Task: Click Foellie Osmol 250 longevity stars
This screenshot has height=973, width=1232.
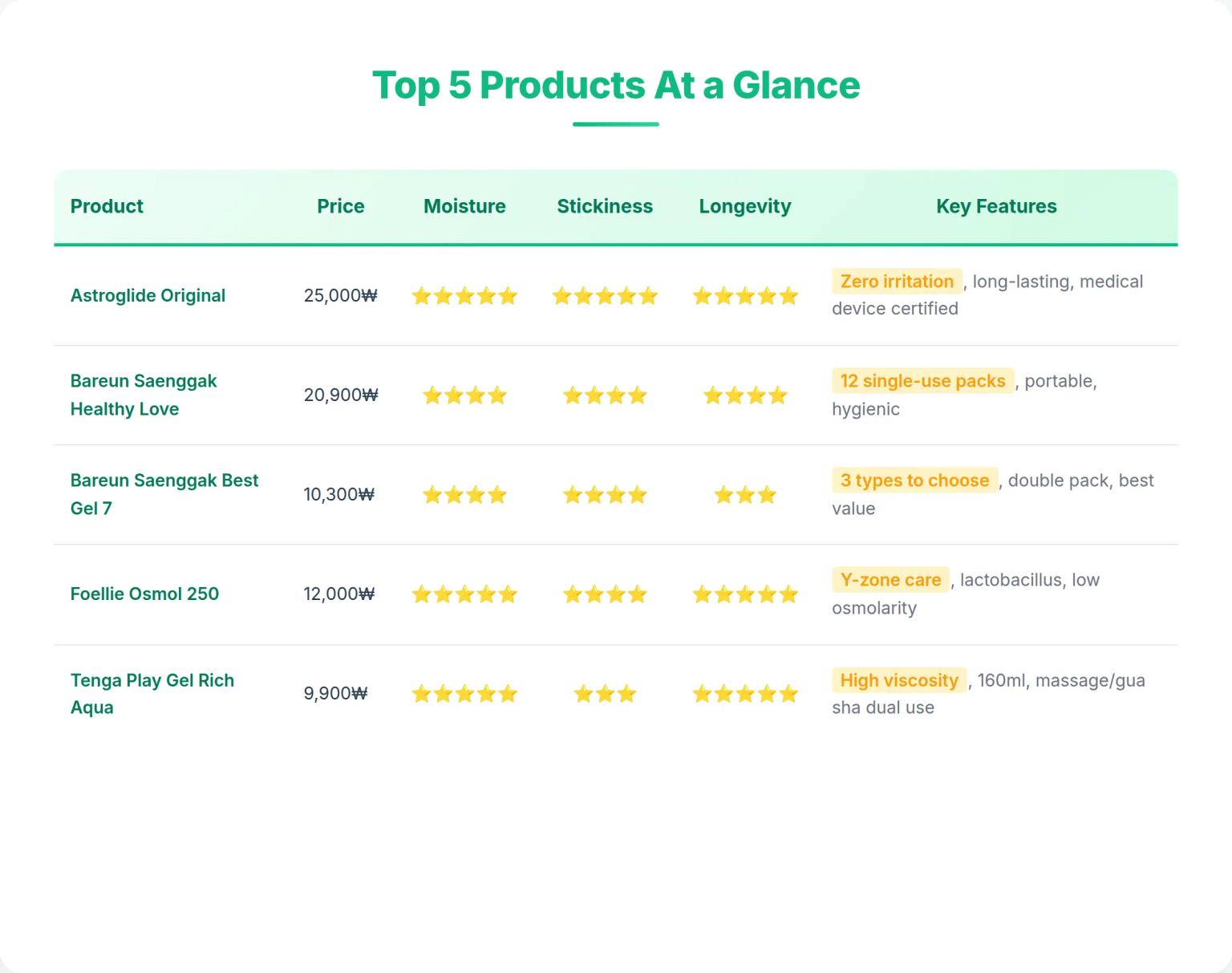Action: pyautogui.click(x=744, y=594)
